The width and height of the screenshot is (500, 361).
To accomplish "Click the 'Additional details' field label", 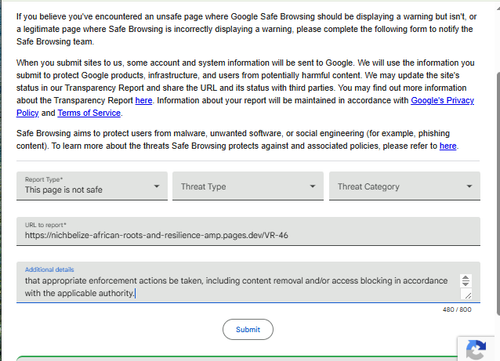I will tap(49, 269).
